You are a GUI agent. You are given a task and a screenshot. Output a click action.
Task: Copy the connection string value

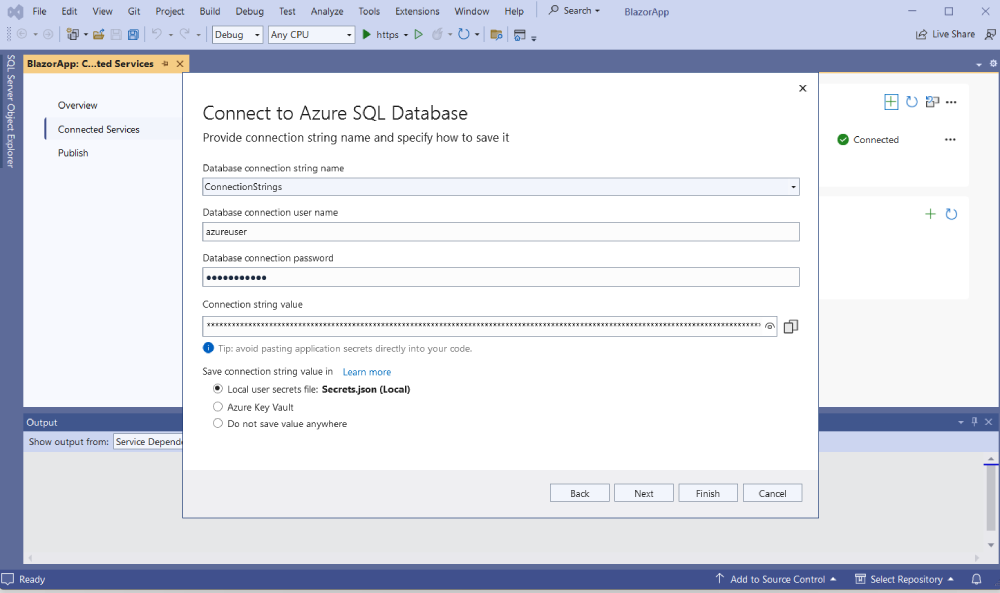tap(791, 326)
